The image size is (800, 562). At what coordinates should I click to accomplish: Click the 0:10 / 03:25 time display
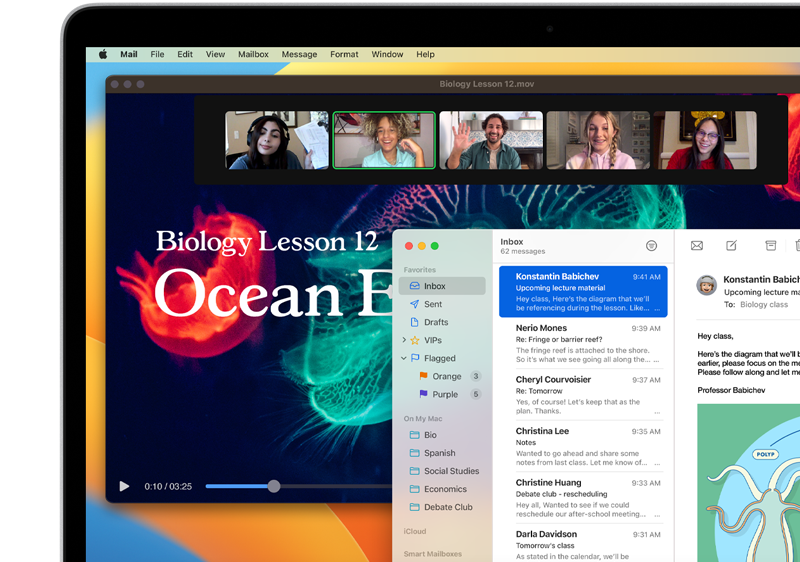point(168,487)
